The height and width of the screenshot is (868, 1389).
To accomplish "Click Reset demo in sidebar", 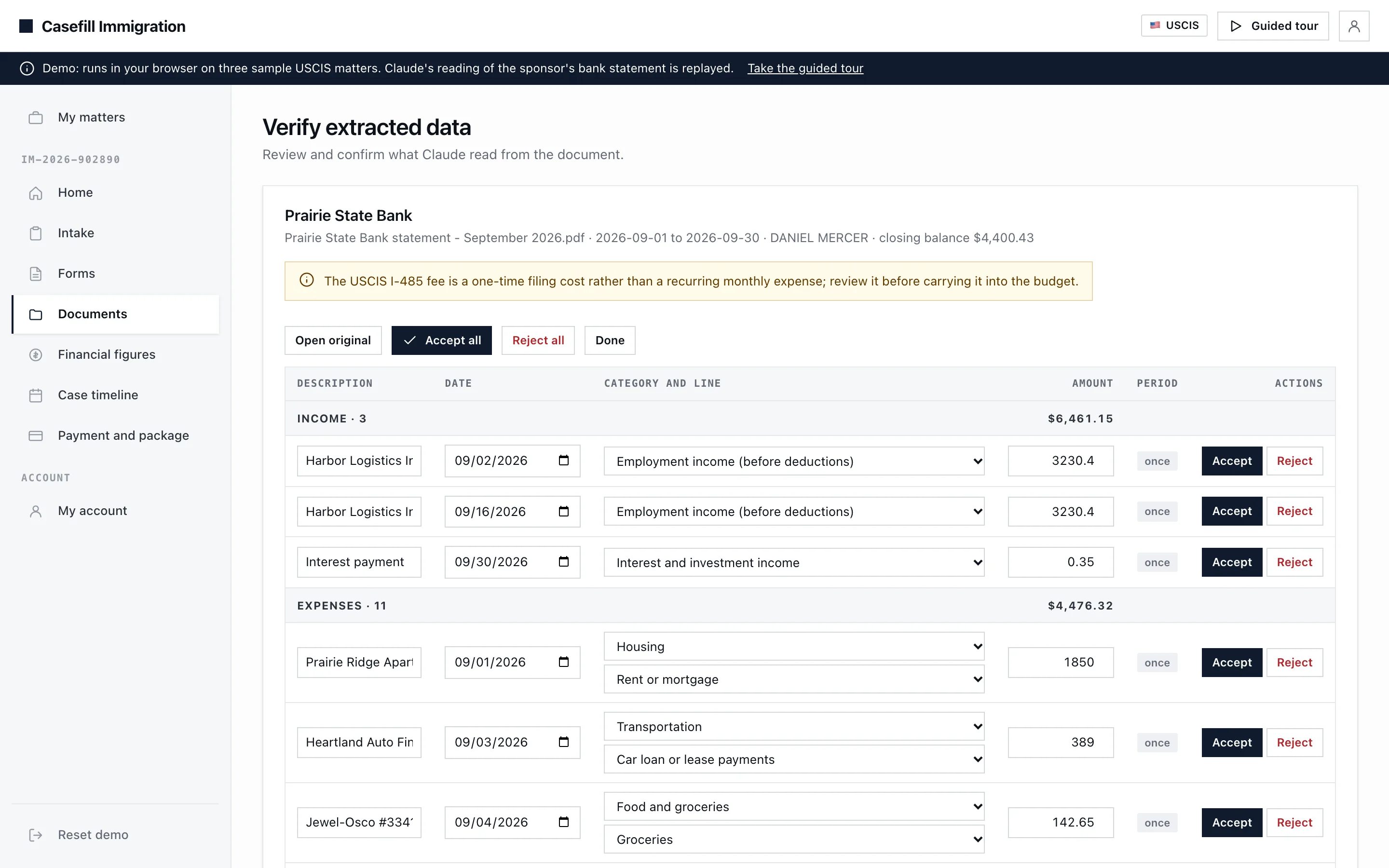I will click(115, 835).
